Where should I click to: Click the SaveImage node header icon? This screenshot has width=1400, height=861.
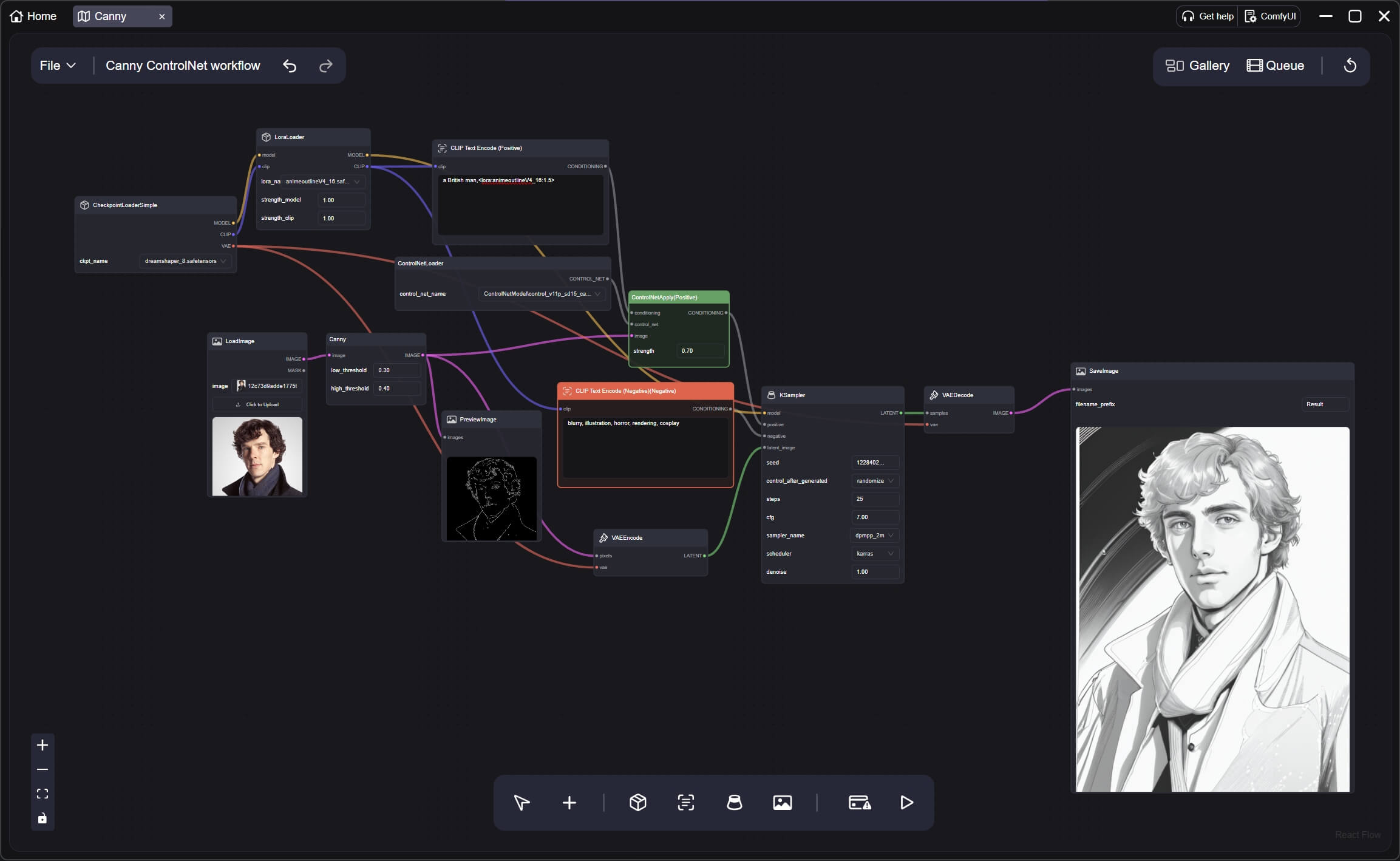1081,371
